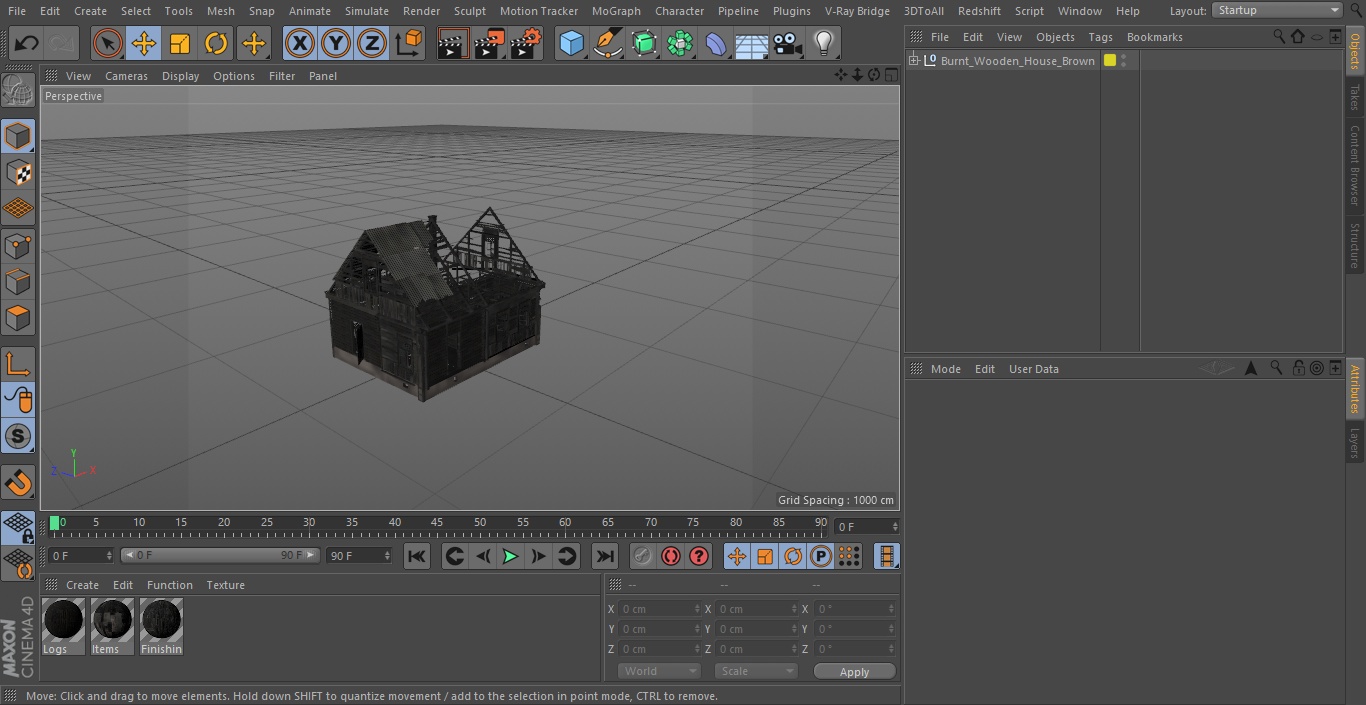Add a Camera object
This screenshot has width=1366, height=705.
[788, 43]
